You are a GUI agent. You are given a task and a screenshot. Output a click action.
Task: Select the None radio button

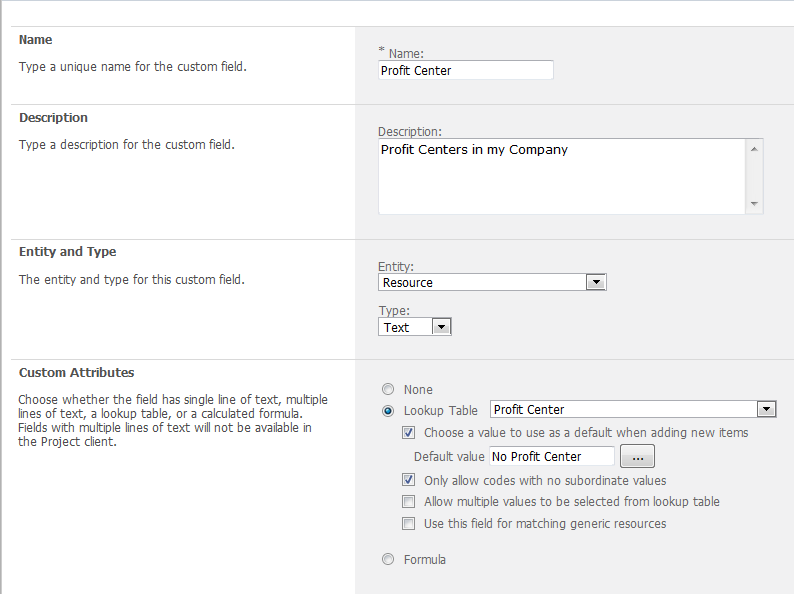[388, 390]
